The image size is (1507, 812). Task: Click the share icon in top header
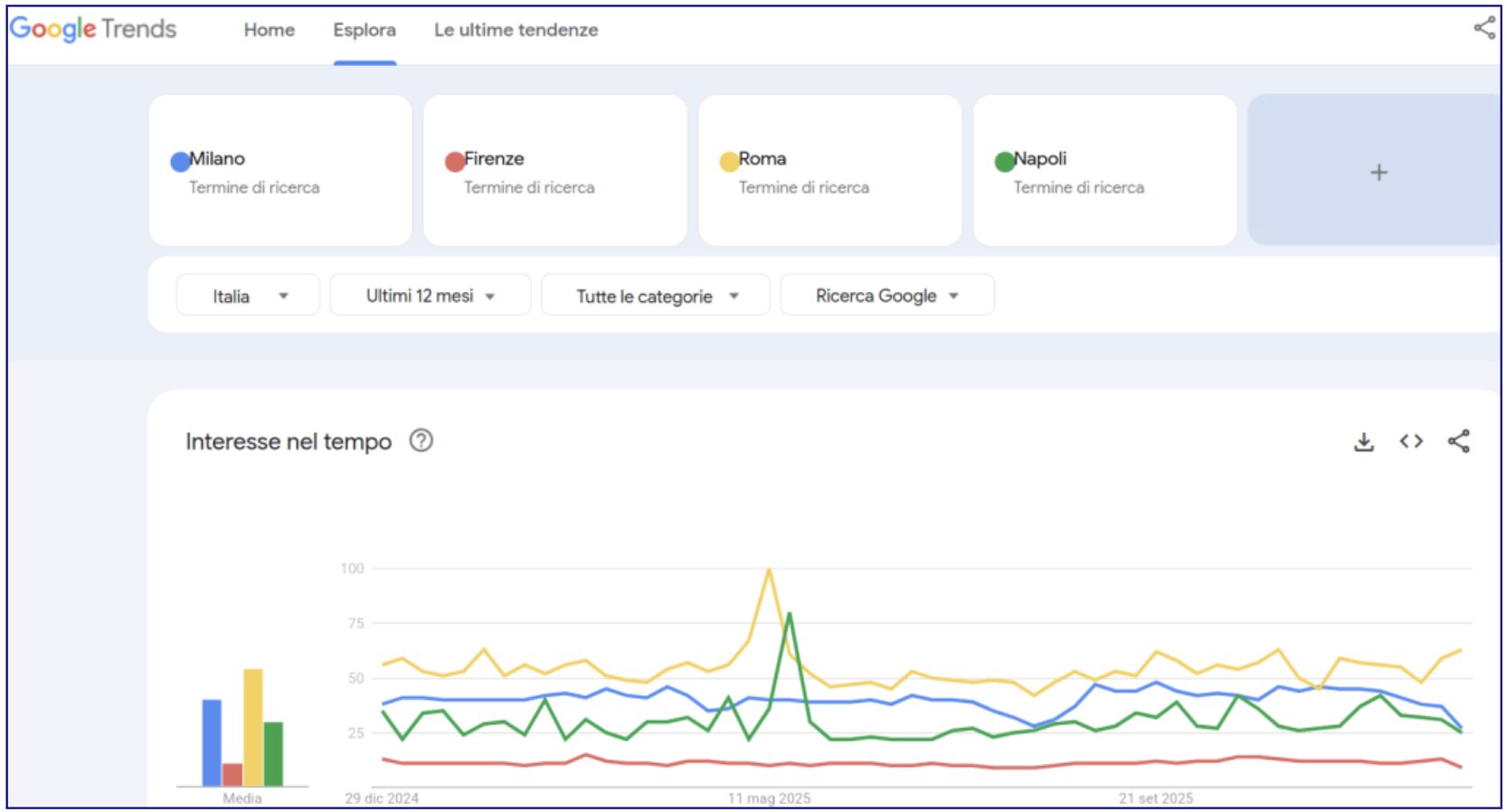(x=1483, y=27)
